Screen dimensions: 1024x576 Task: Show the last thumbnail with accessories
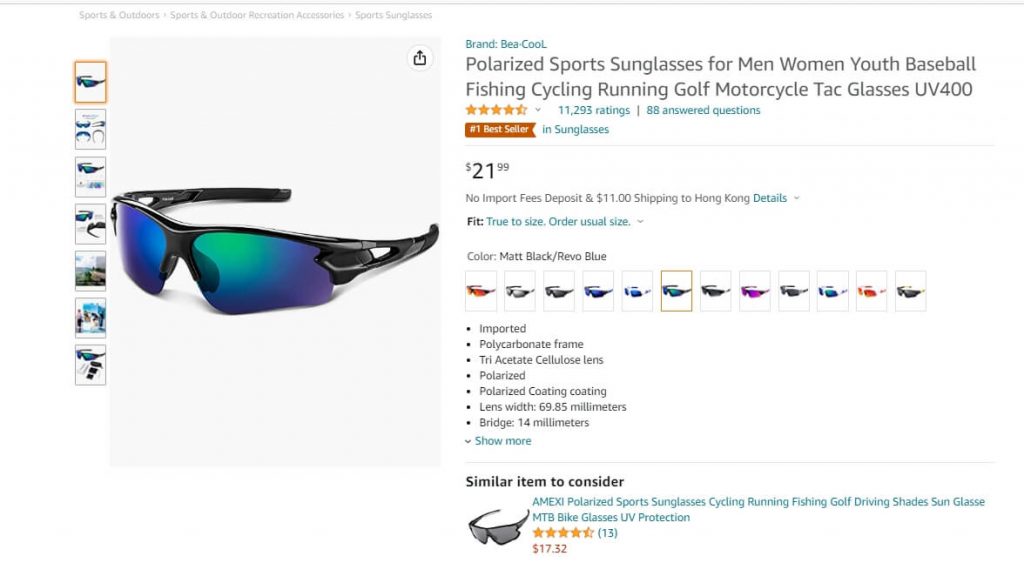coord(90,365)
